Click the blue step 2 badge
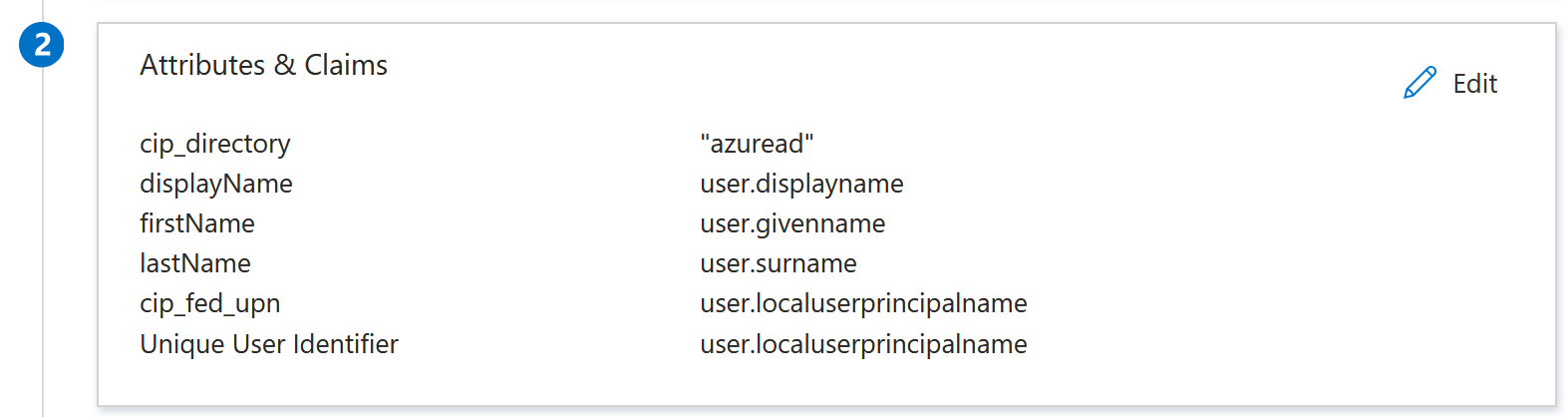The width and height of the screenshot is (1568, 417). (x=42, y=46)
